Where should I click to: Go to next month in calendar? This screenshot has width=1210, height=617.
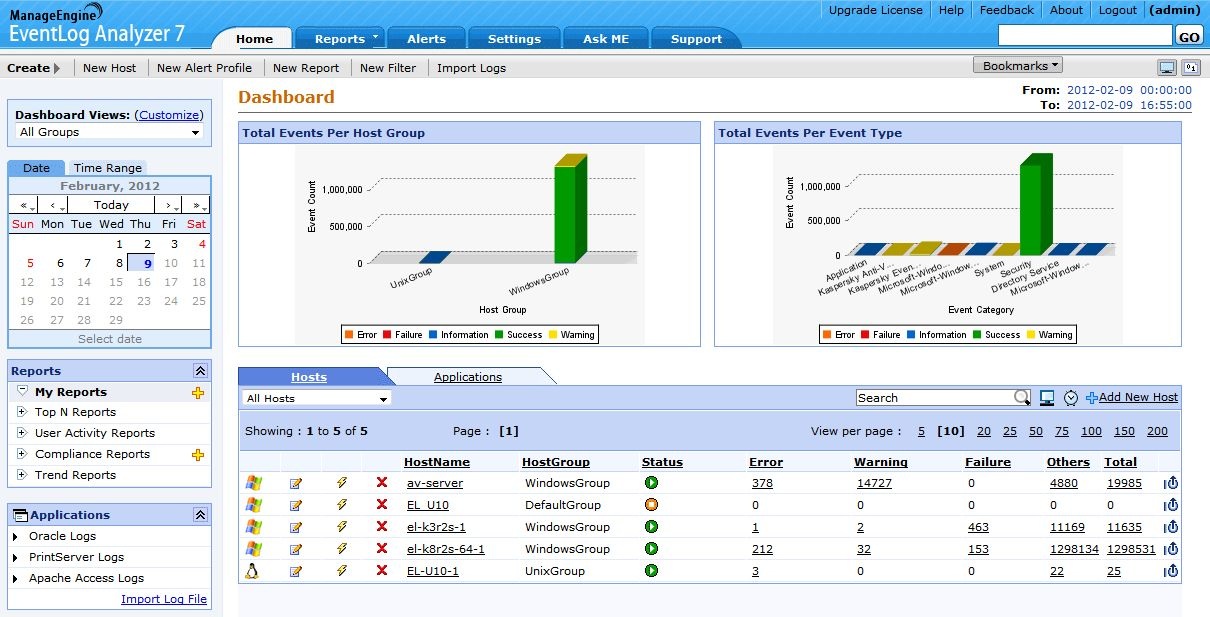point(169,205)
